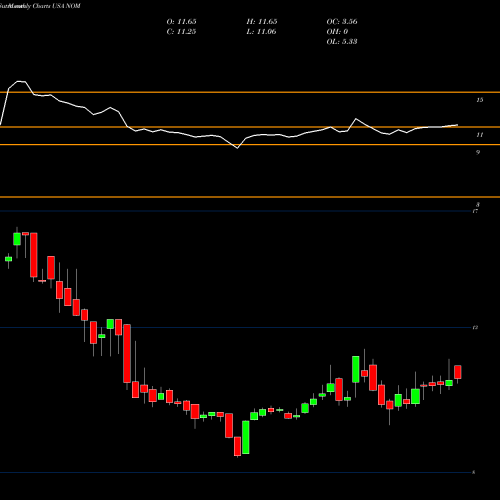The width and height of the screenshot is (500, 500).
Task: Click the last red candle at the right end
Action: tap(458, 372)
